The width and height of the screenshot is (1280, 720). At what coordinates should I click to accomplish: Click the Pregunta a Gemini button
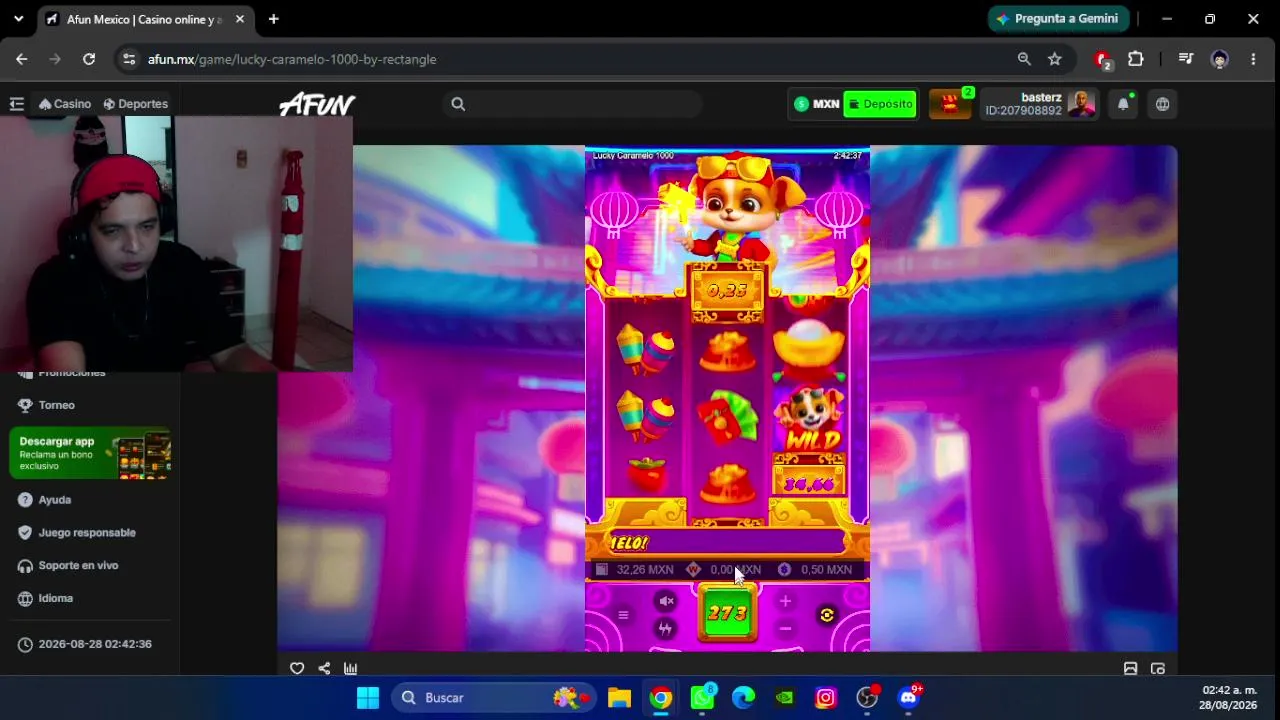click(1059, 19)
